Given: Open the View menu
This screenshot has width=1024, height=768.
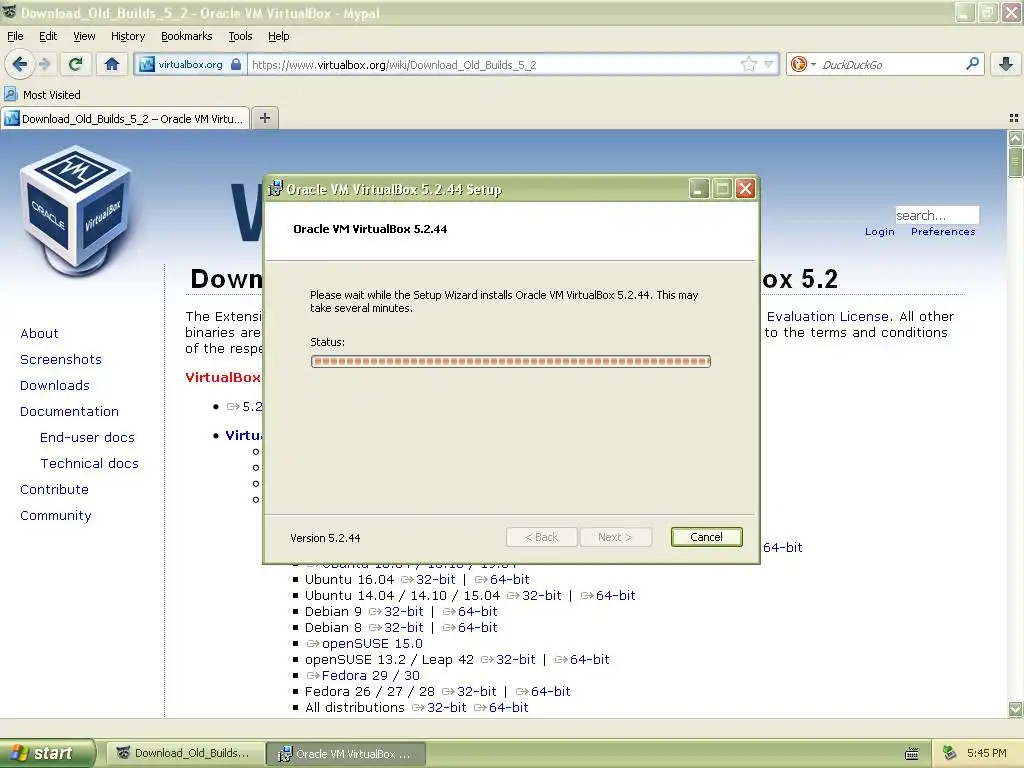Looking at the screenshot, I should tap(84, 36).
